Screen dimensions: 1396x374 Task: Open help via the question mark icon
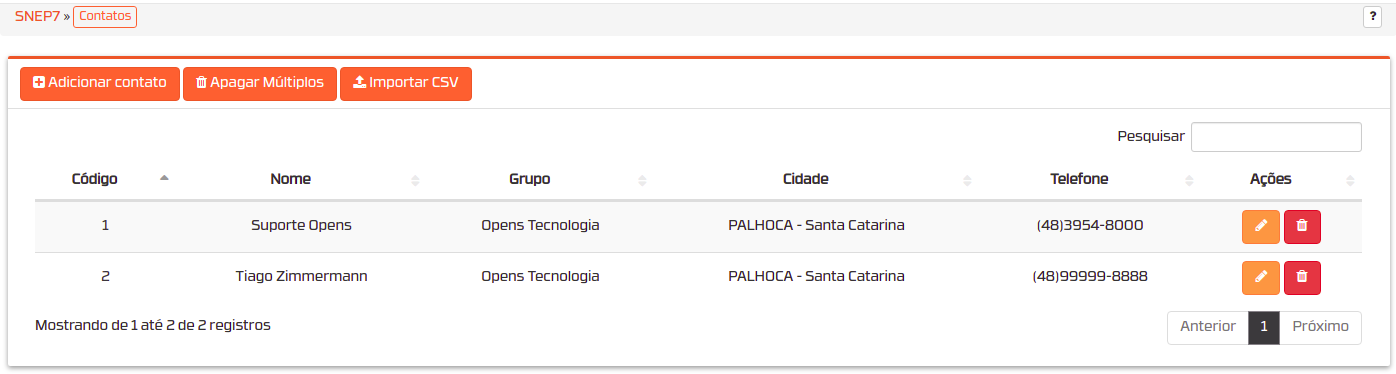tap(1372, 17)
